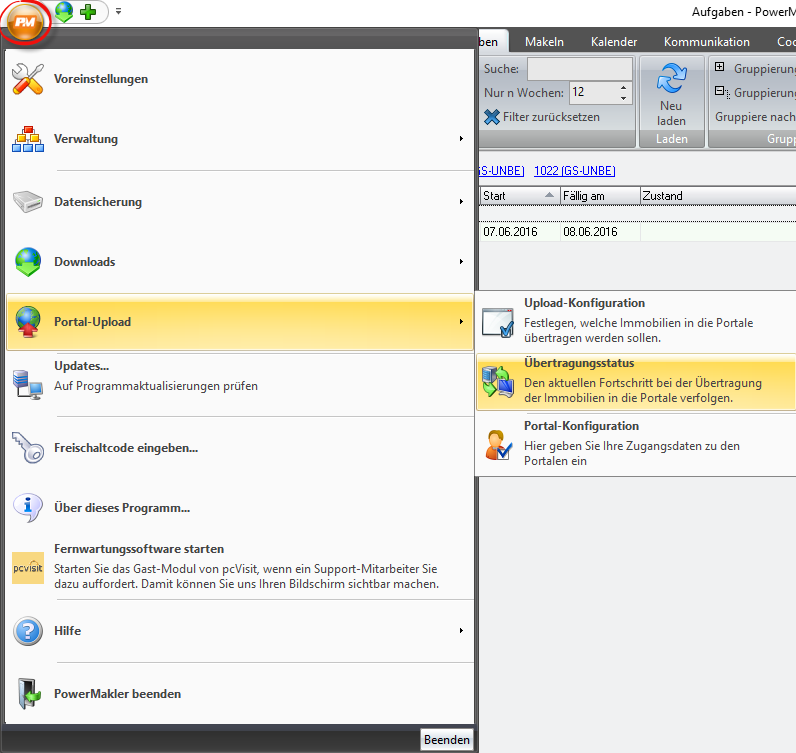Select the 07.06.2016 start date cell
Image resolution: width=796 pixels, height=753 pixels.
coord(520,232)
